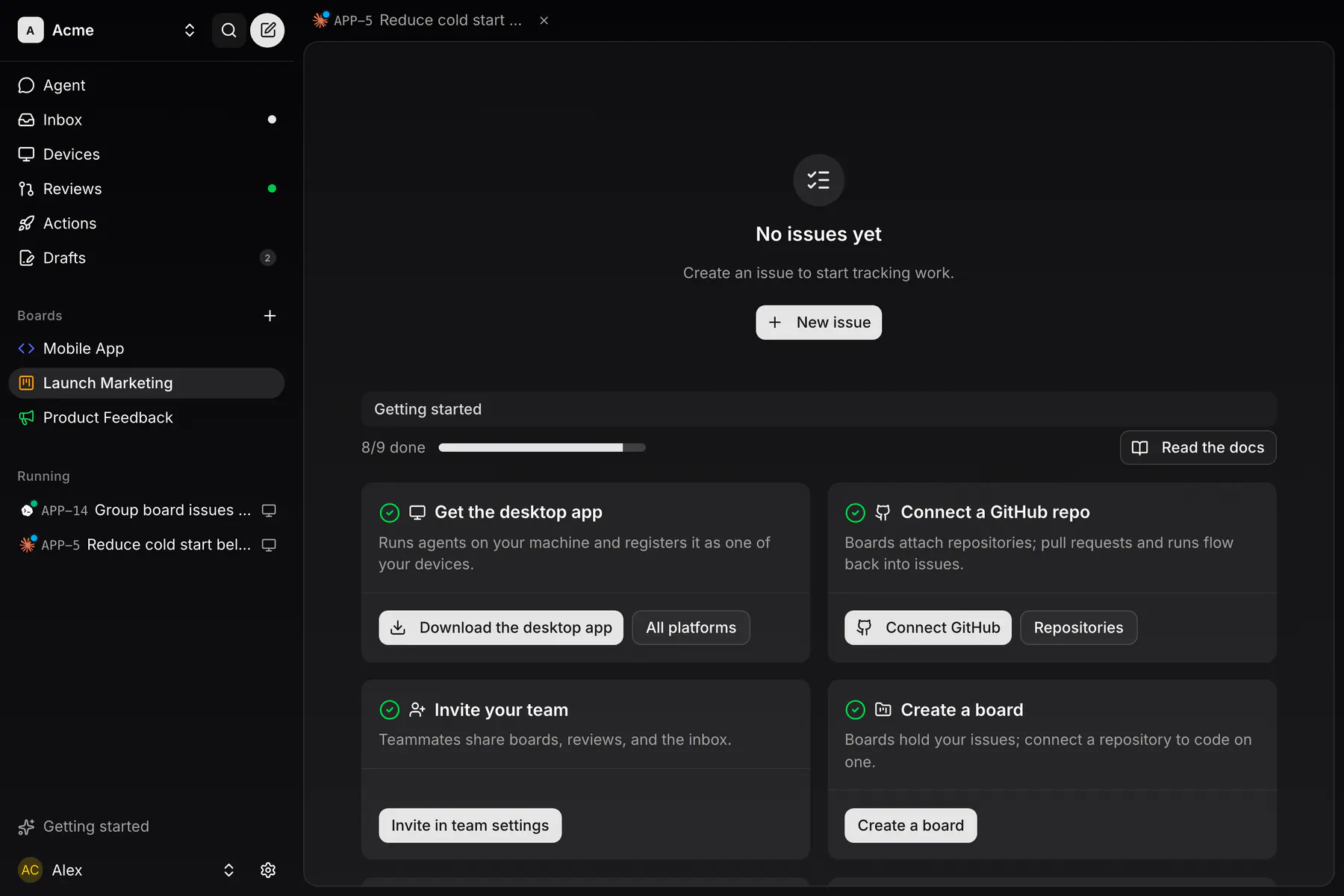The height and width of the screenshot is (896, 1344).
Task: Add a new board with plus icon
Action: [x=270, y=316]
